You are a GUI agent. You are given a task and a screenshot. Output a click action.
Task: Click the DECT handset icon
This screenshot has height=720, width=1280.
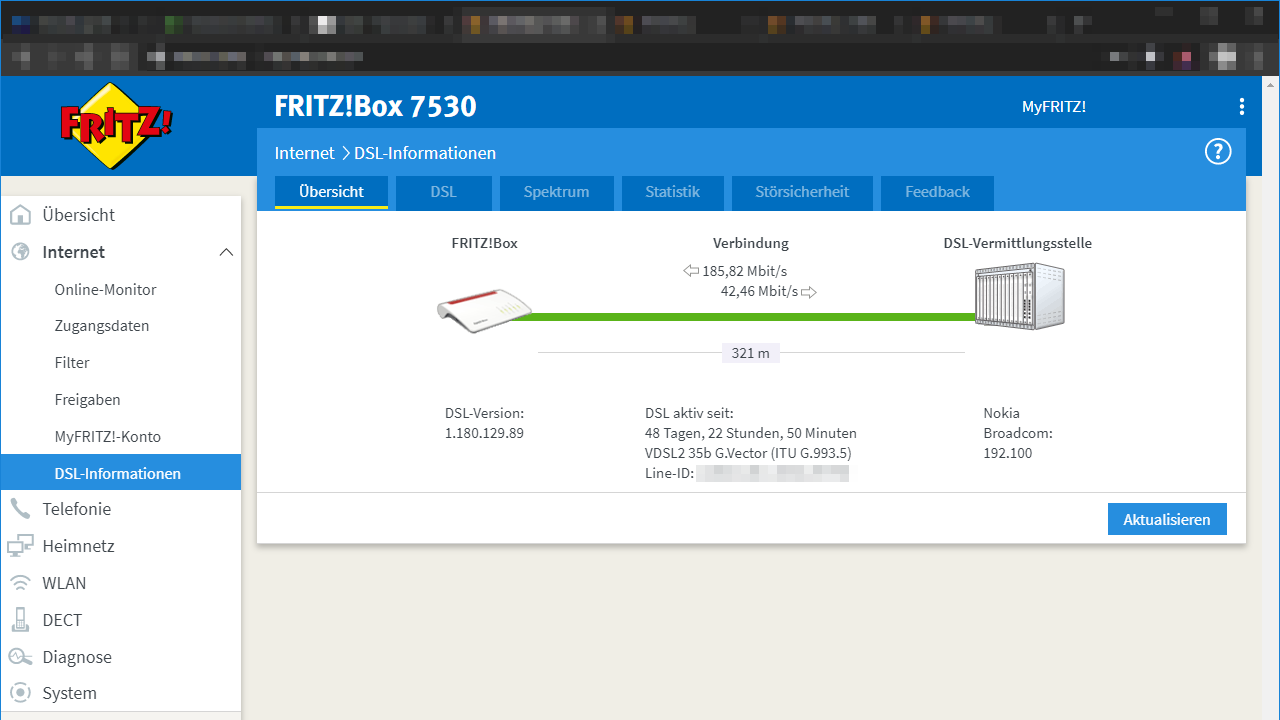tap(20, 620)
